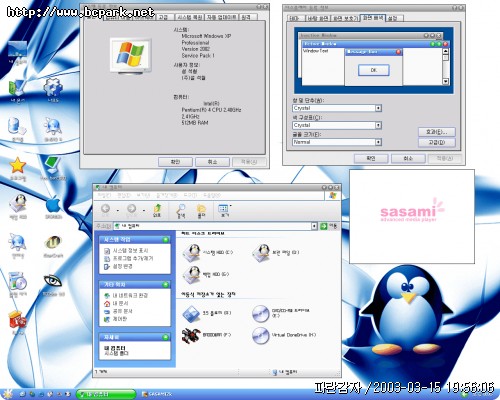Open the blue splat icon beside StarCraft
This screenshot has width=500, height=400.
pyautogui.click(x=17, y=242)
